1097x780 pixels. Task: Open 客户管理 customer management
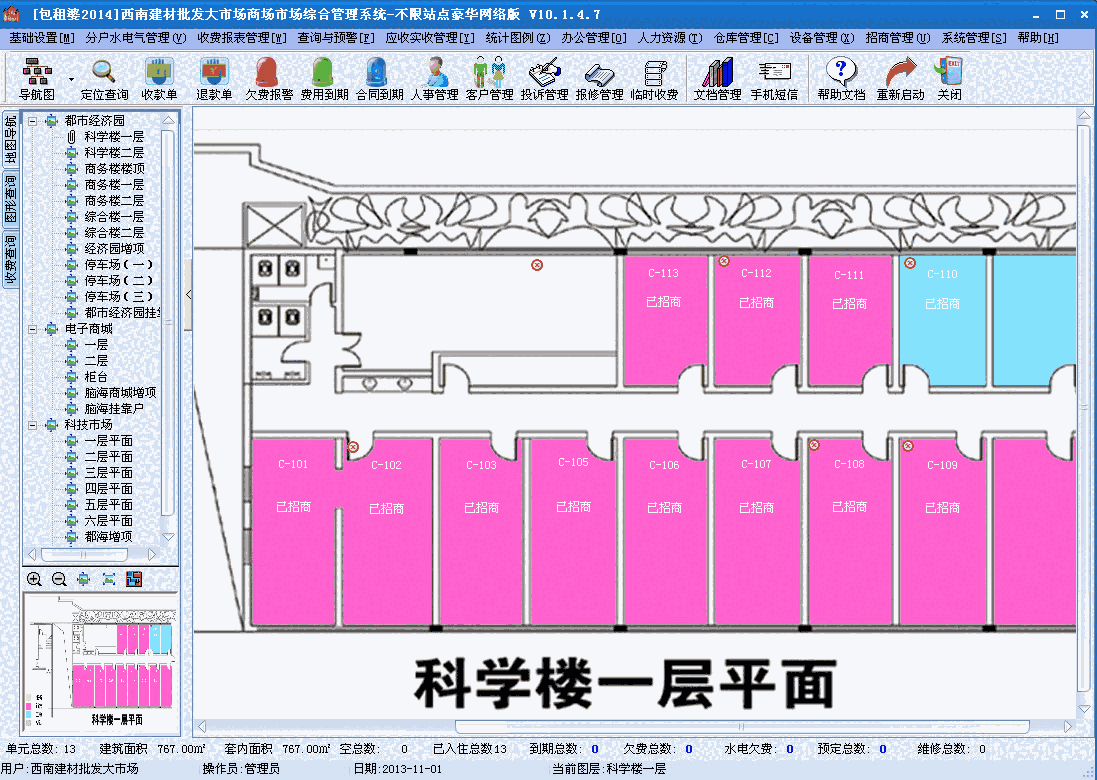click(489, 78)
